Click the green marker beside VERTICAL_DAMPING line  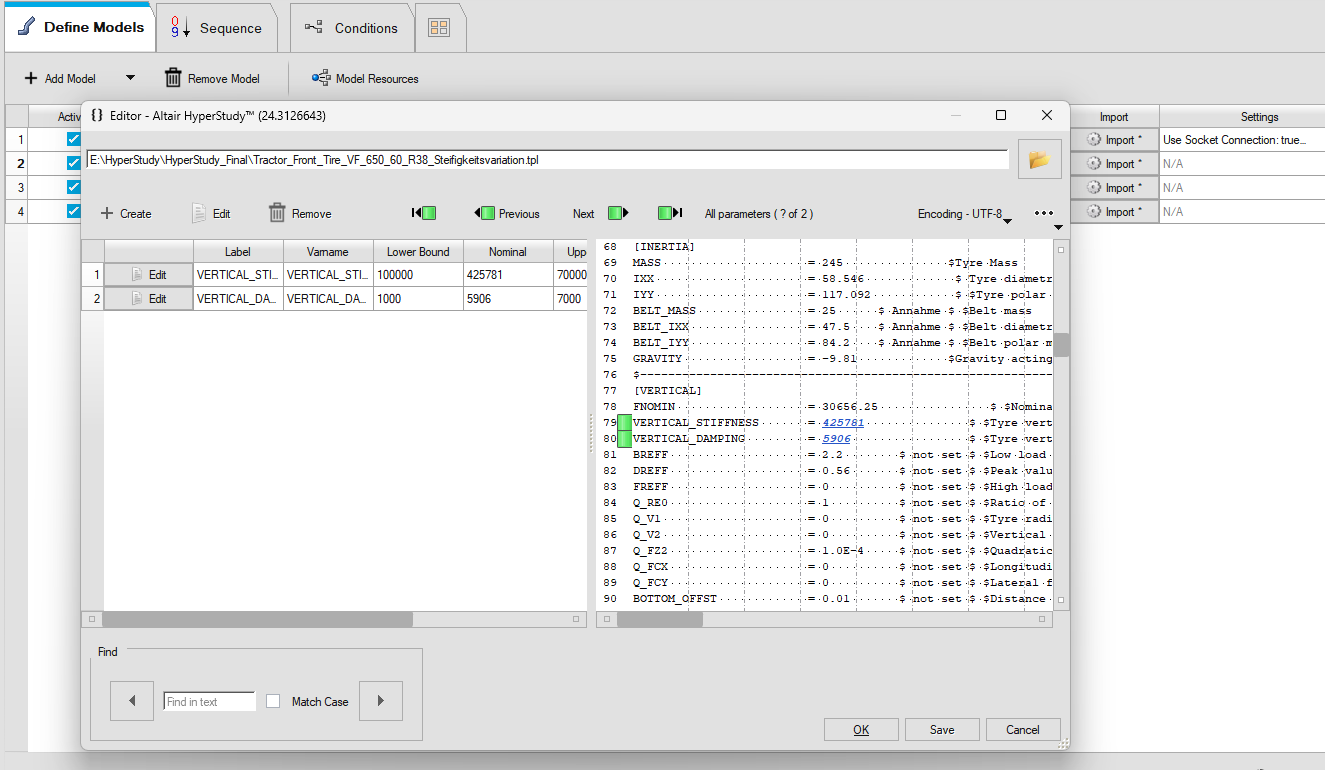tap(624, 439)
